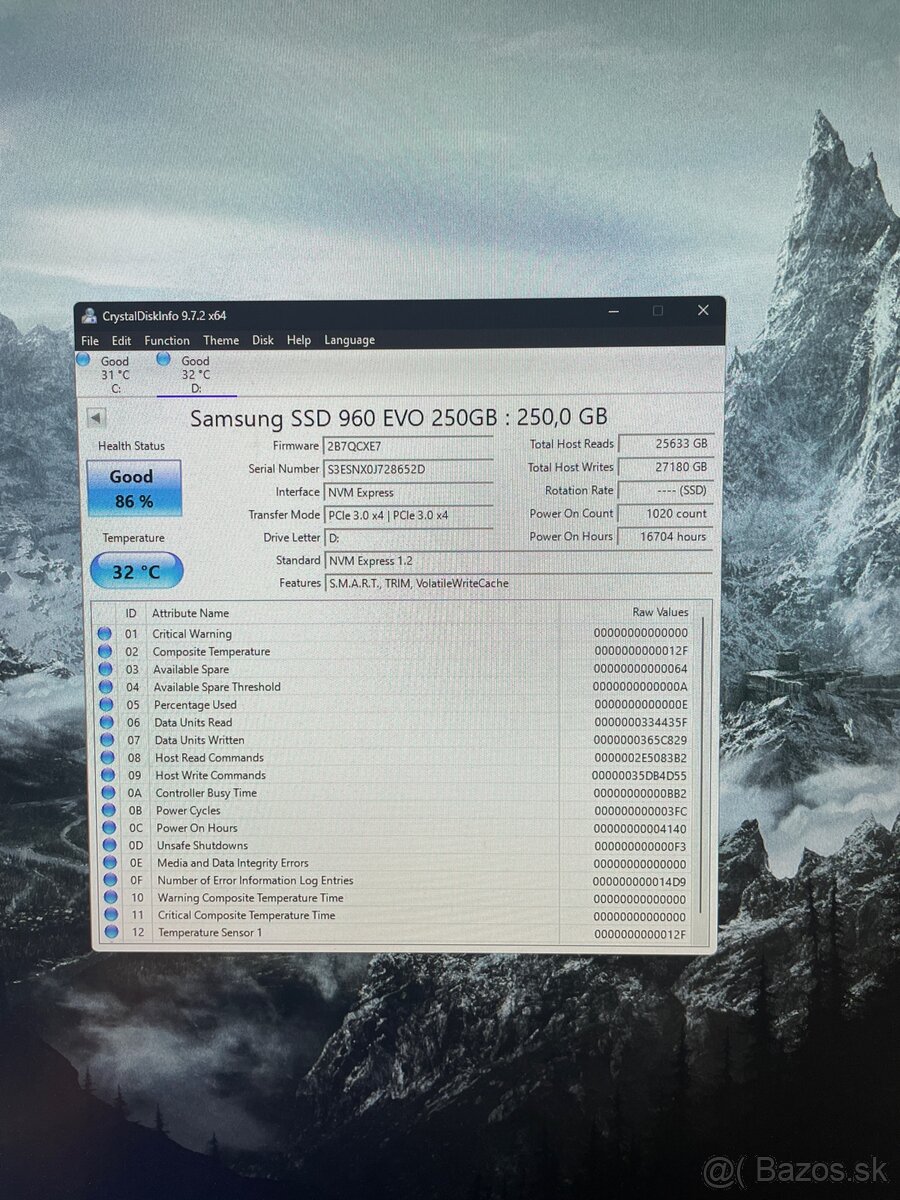The height and width of the screenshot is (1200, 900).
Task: Click the Features field
Action: (518, 583)
